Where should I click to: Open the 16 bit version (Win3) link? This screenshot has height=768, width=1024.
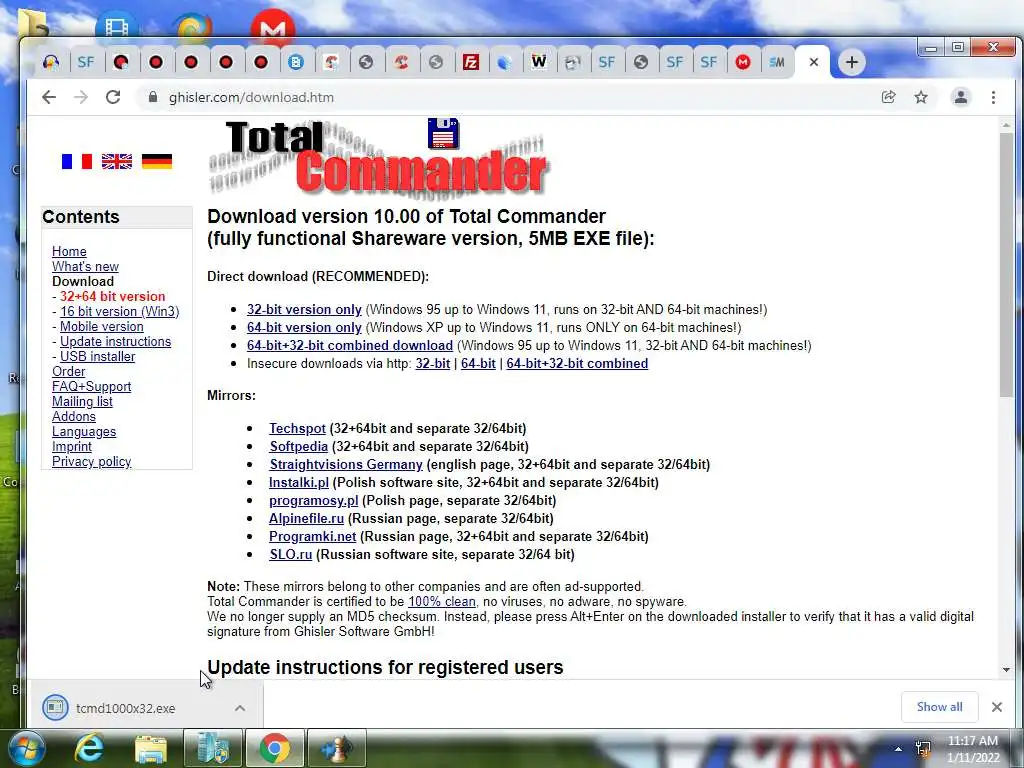(x=120, y=312)
